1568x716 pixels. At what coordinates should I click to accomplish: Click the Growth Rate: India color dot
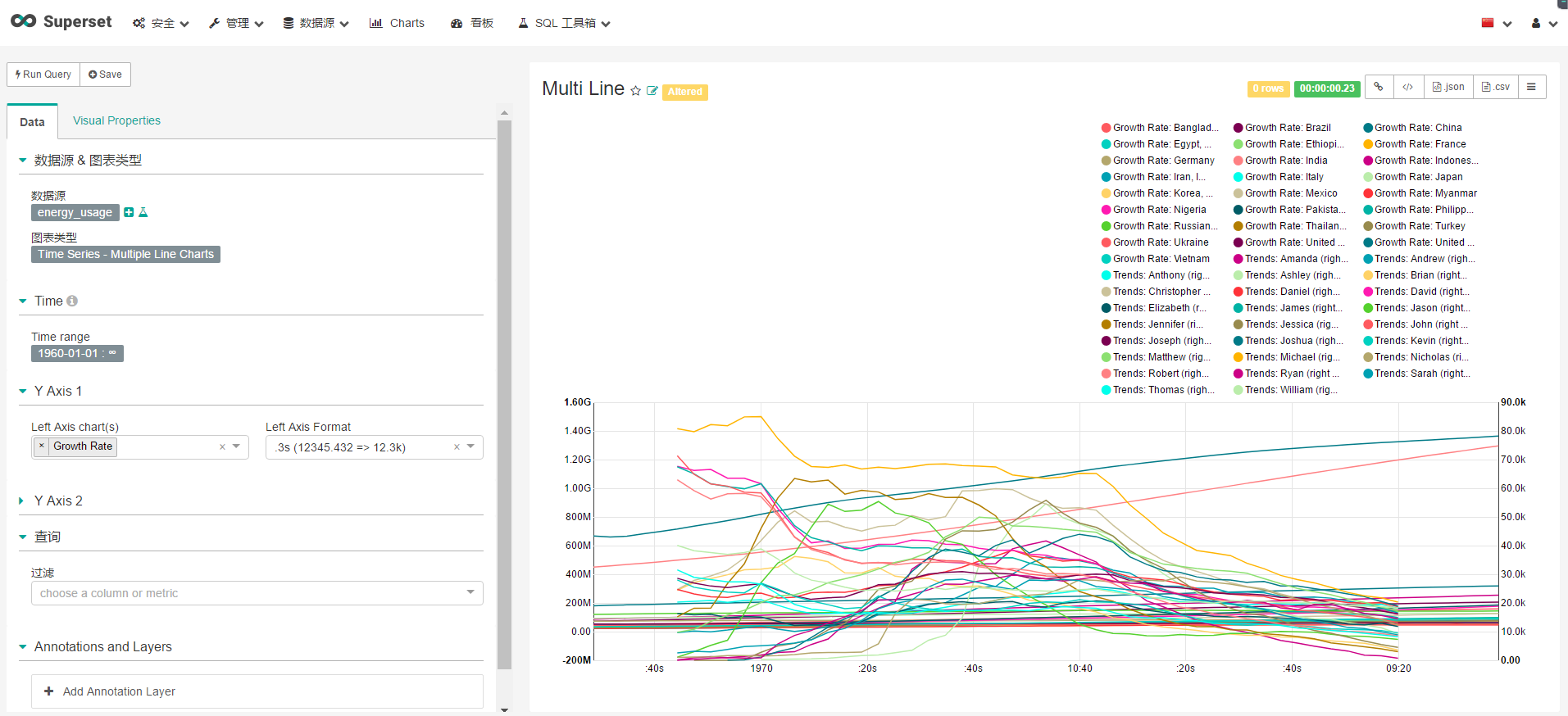1238,161
